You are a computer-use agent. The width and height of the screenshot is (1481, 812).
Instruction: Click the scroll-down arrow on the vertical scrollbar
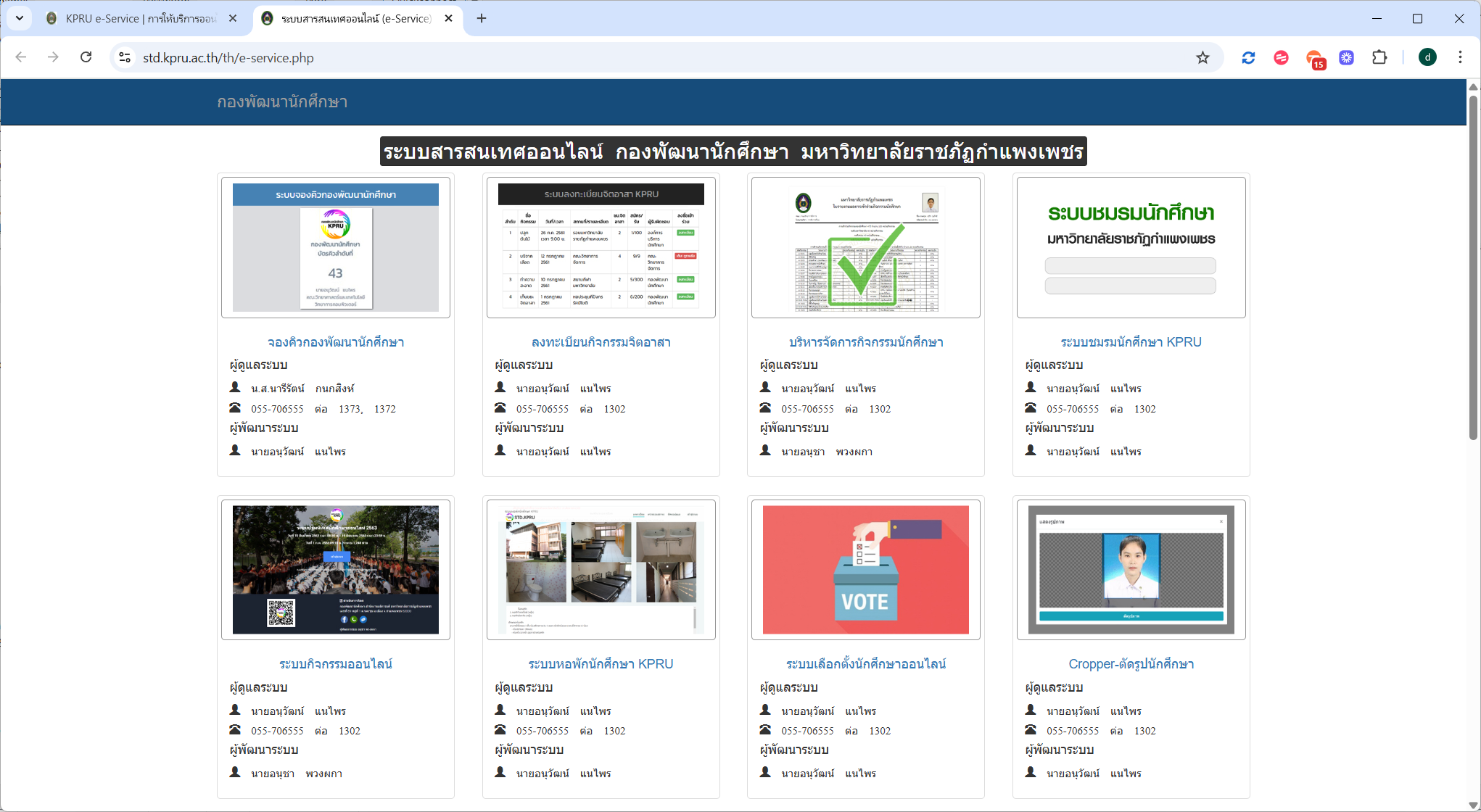point(1473,804)
